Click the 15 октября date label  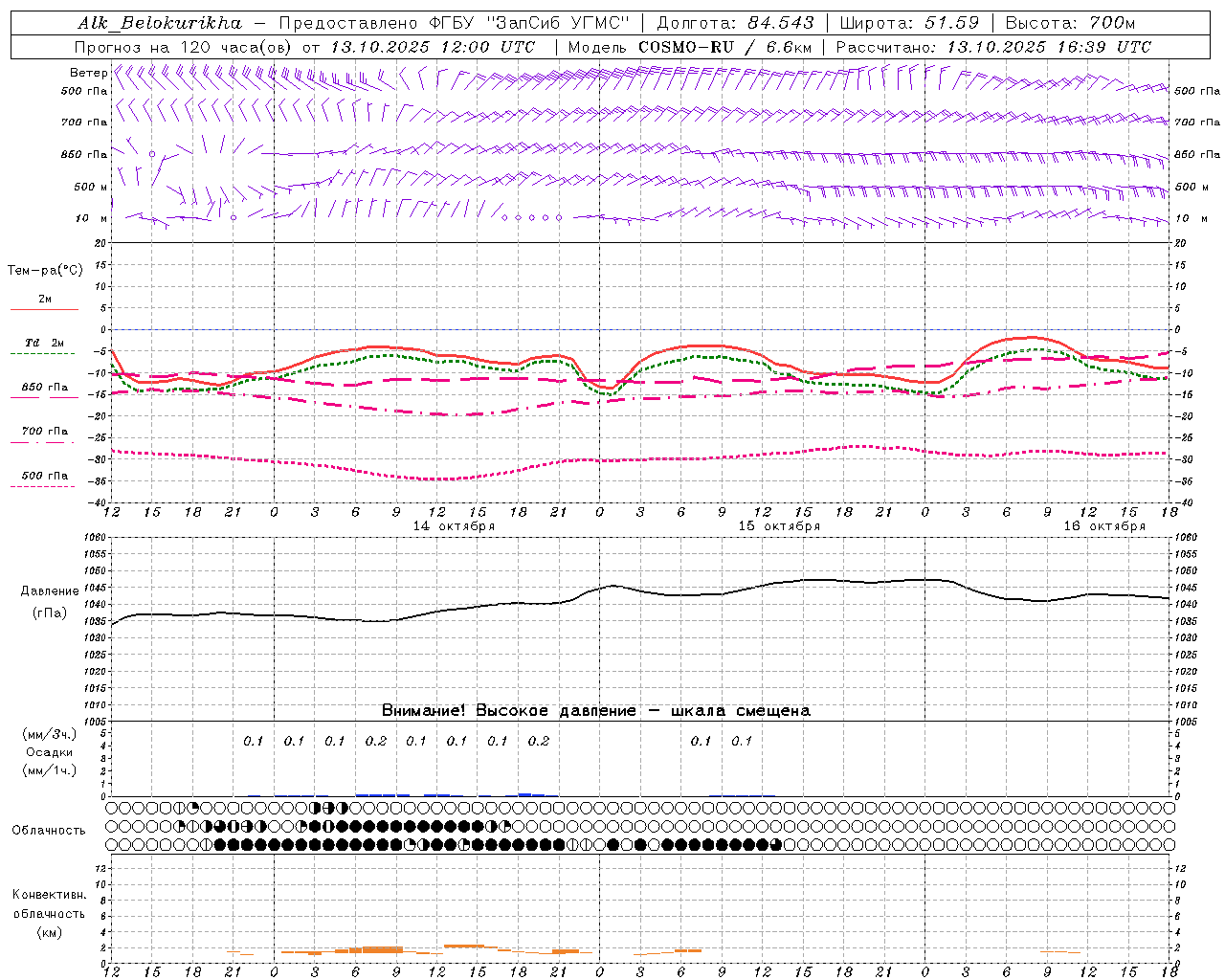(x=779, y=526)
